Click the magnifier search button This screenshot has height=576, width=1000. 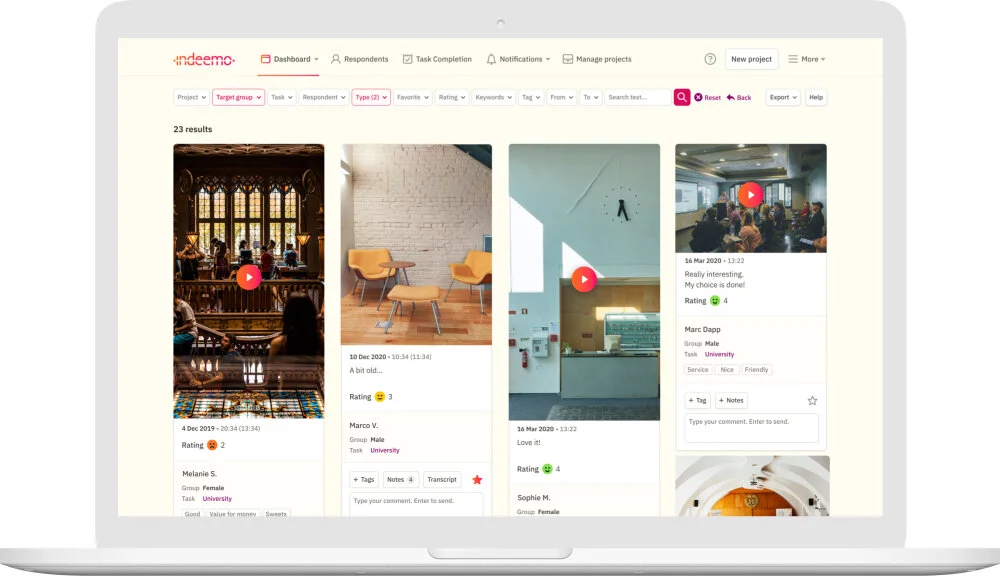[682, 98]
